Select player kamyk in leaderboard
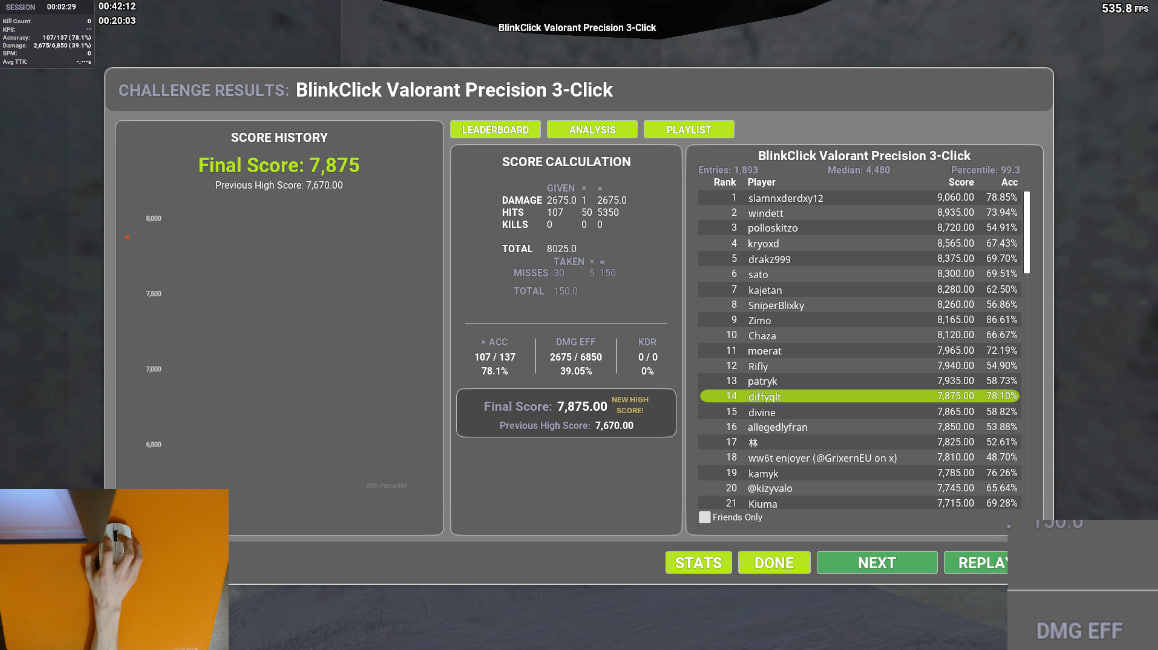 pos(859,473)
